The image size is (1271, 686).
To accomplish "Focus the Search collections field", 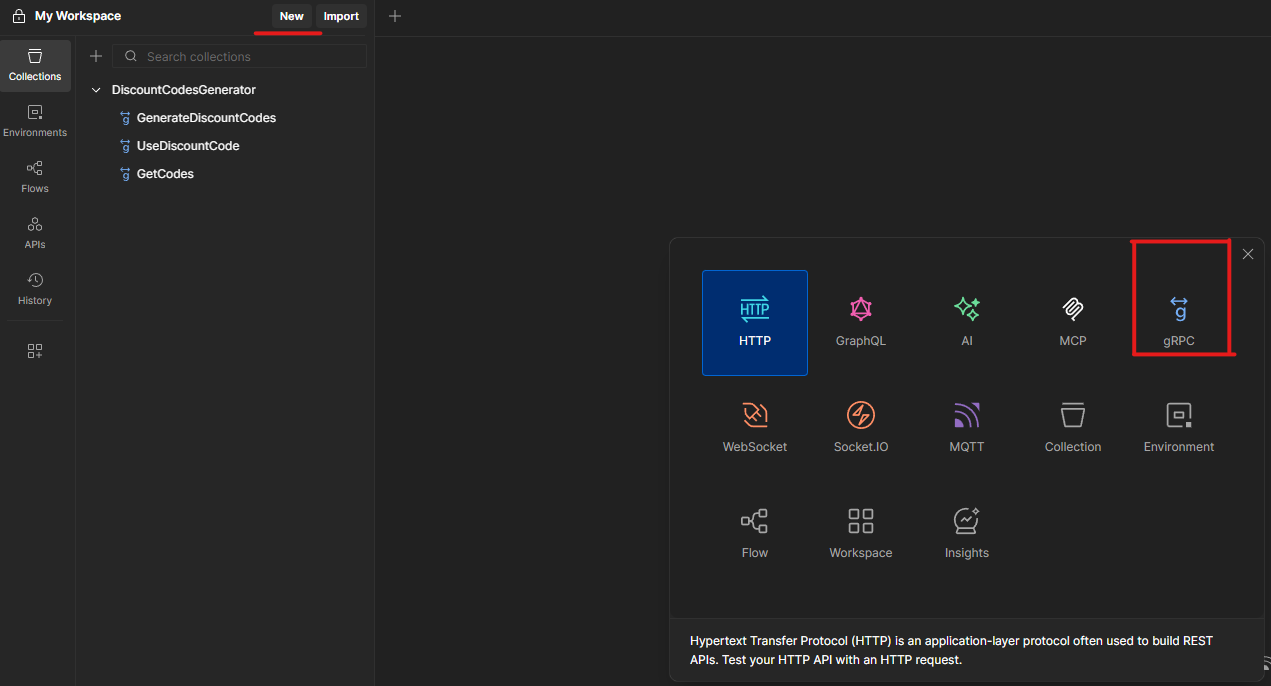I will coord(239,56).
